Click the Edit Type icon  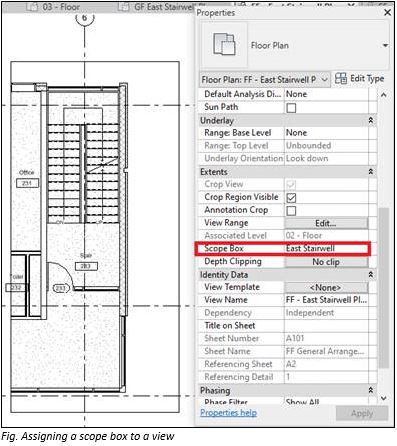click(x=341, y=79)
